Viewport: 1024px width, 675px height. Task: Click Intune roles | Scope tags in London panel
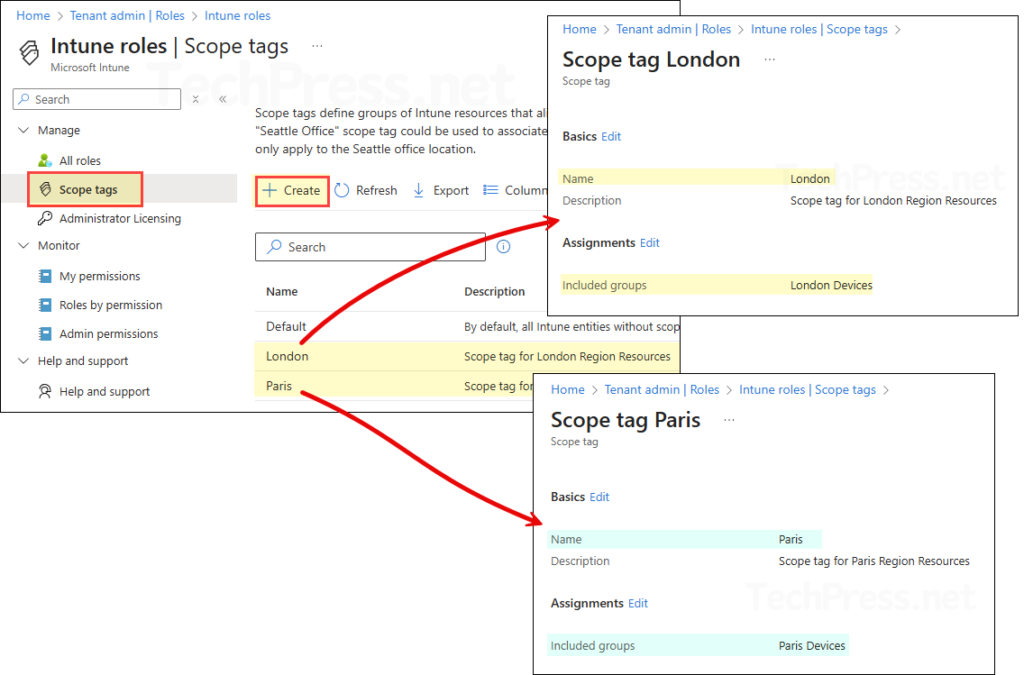(819, 29)
